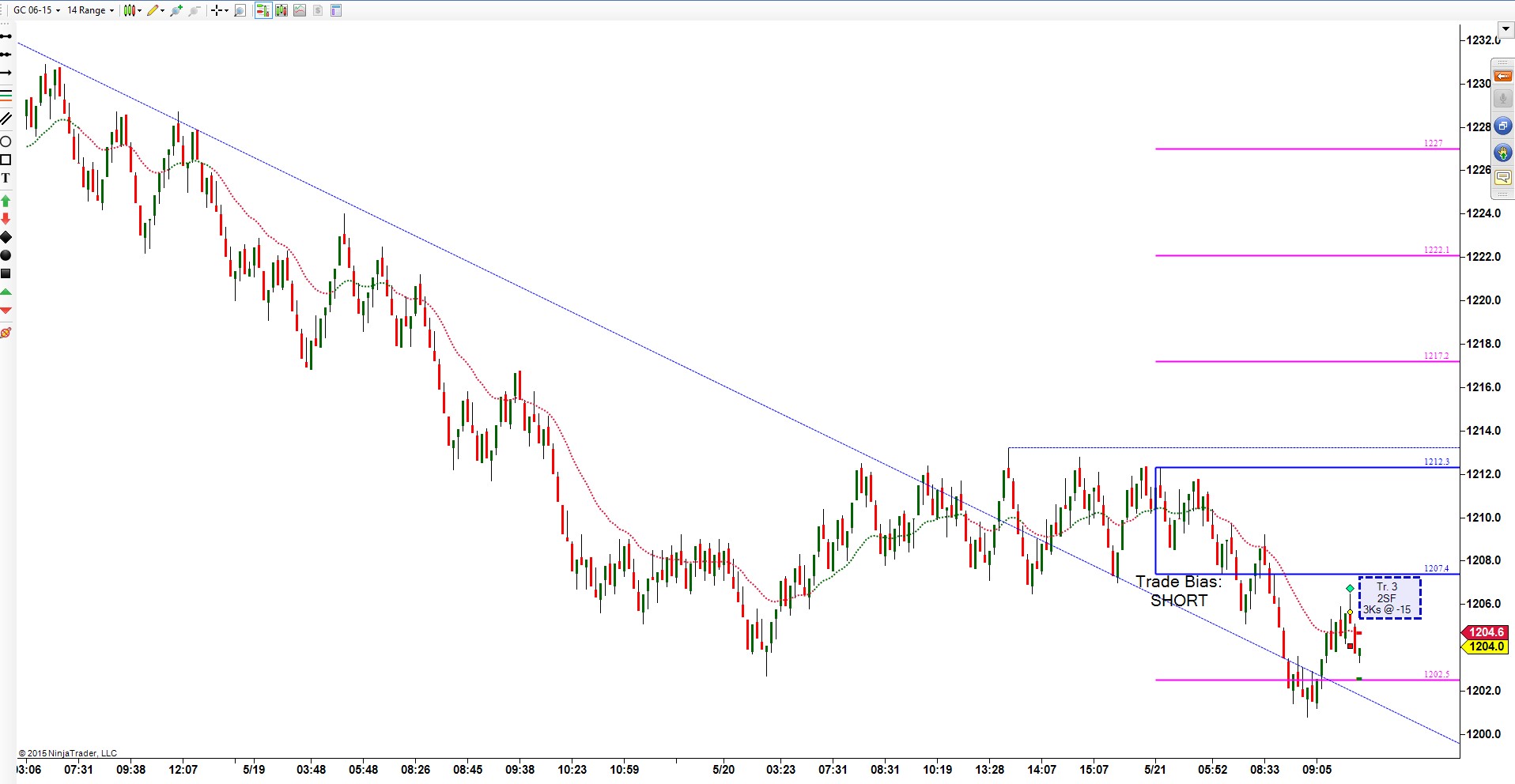This screenshot has width=1515, height=784.
Task: Click the 1220.0 price axis label
Action: (1483, 300)
